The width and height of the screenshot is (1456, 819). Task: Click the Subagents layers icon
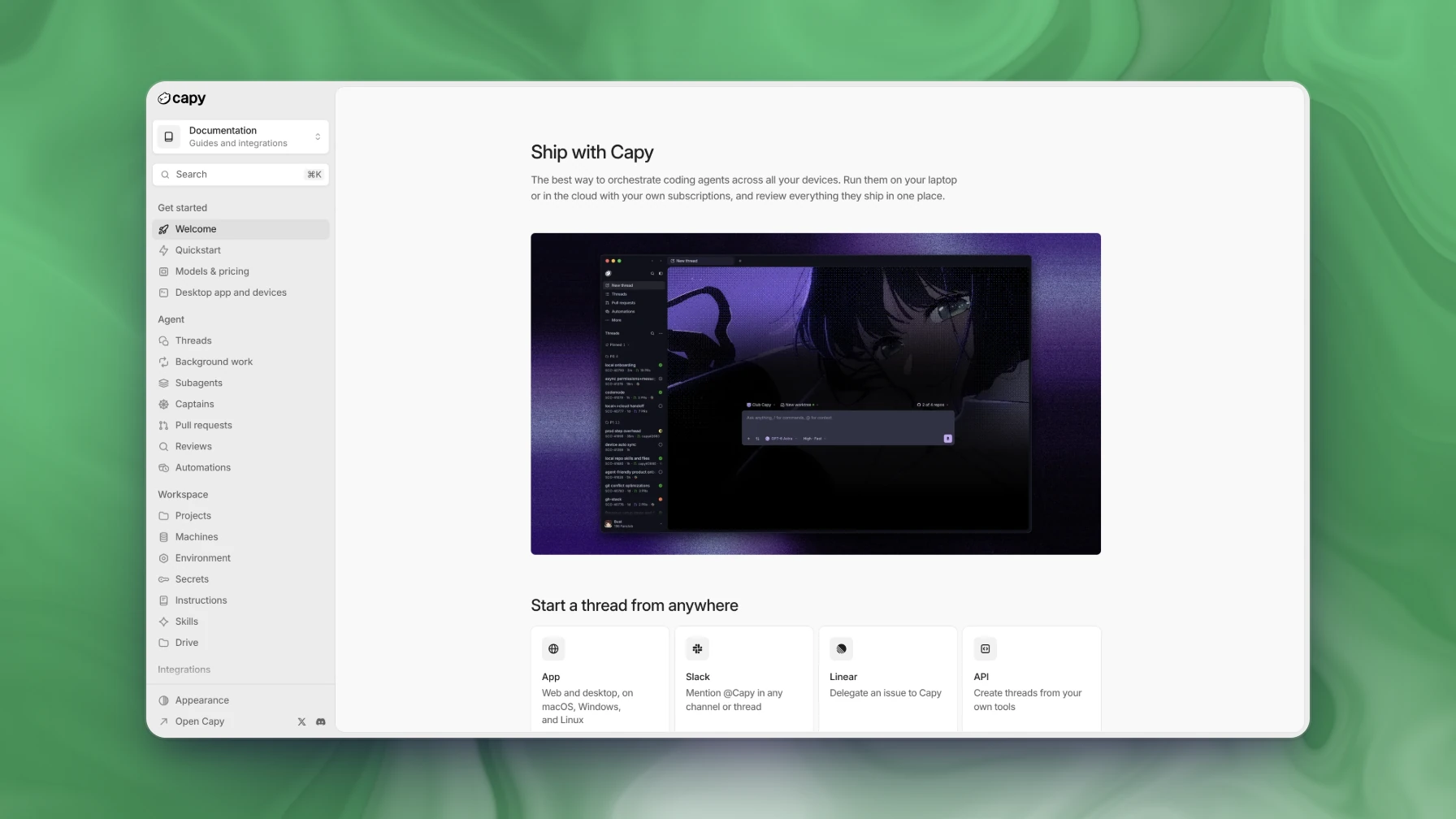[x=163, y=383]
